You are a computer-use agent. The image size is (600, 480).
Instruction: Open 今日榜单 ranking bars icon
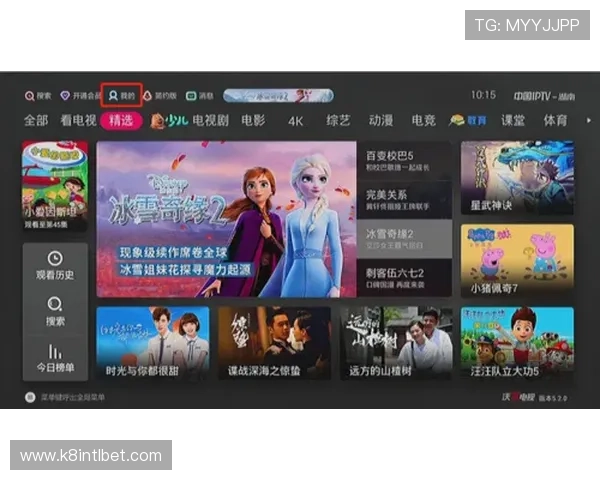tap(55, 351)
